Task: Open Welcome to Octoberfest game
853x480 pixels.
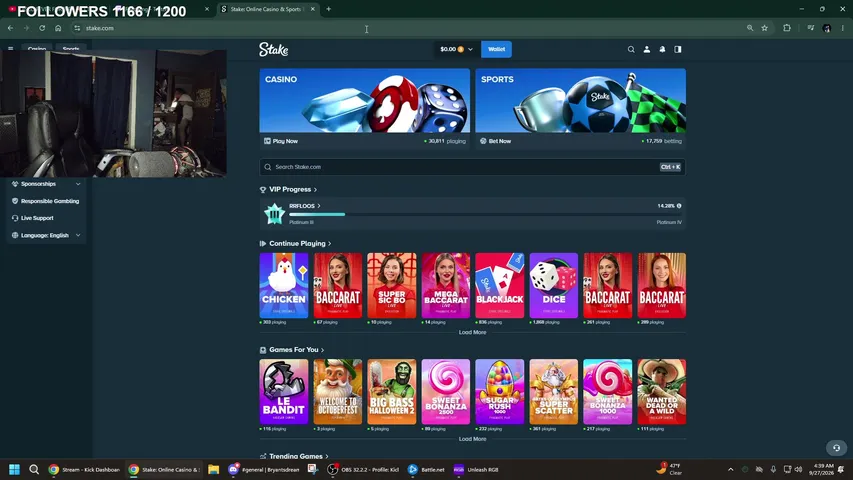Action: (x=338, y=392)
